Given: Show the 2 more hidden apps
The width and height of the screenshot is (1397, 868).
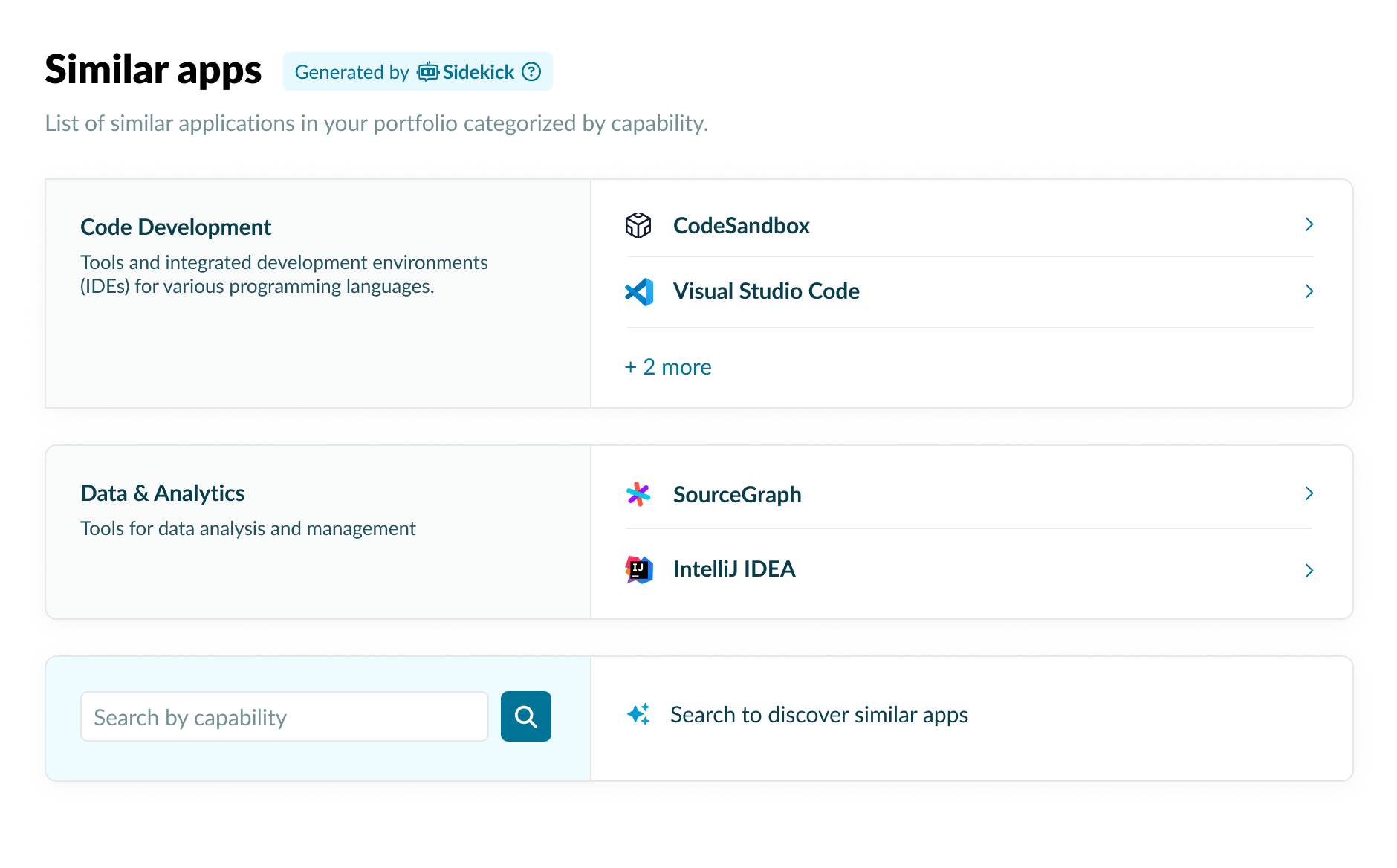Looking at the screenshot, I should (x=668, y=367).
